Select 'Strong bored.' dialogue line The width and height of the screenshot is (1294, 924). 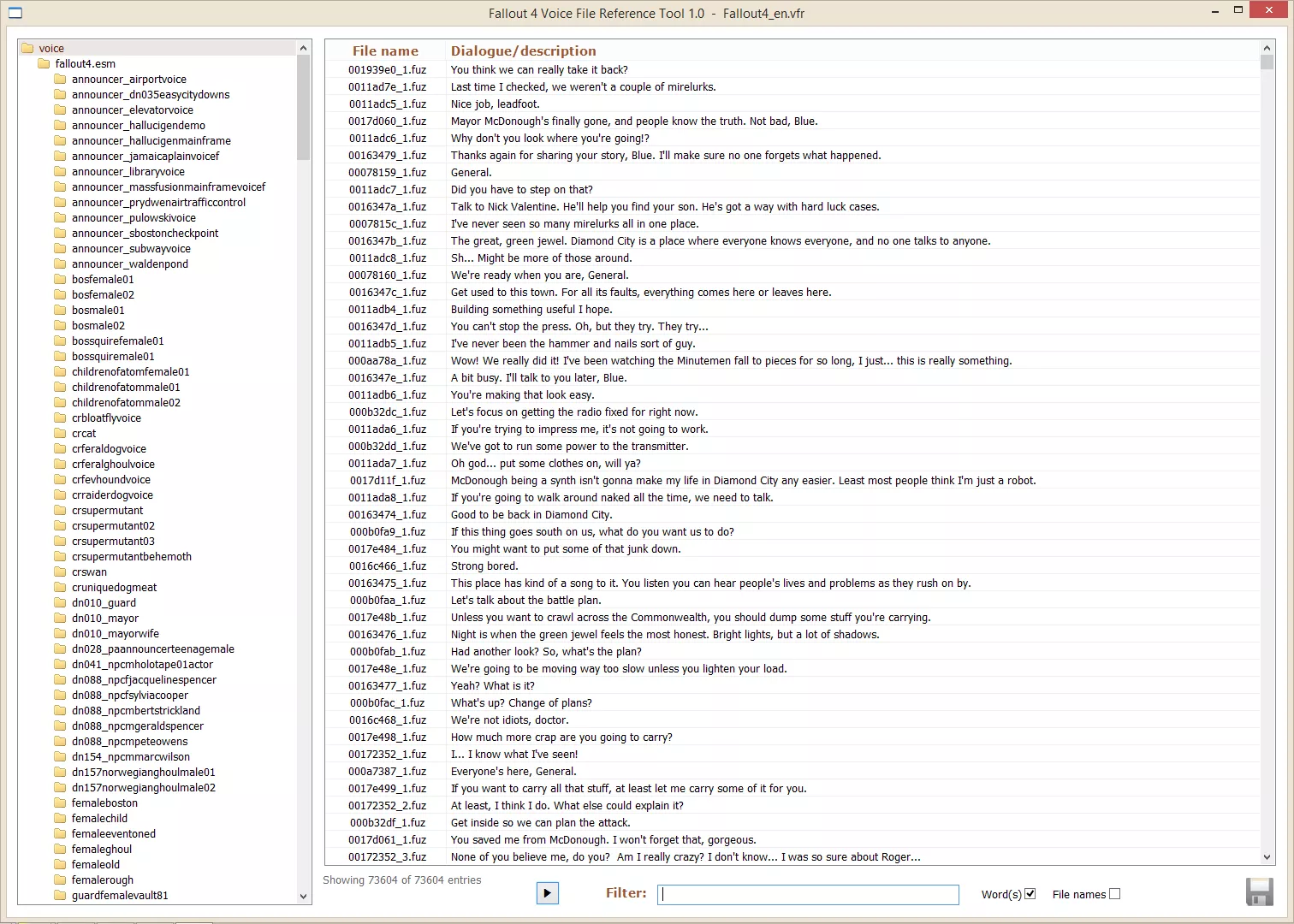[484, 566]
